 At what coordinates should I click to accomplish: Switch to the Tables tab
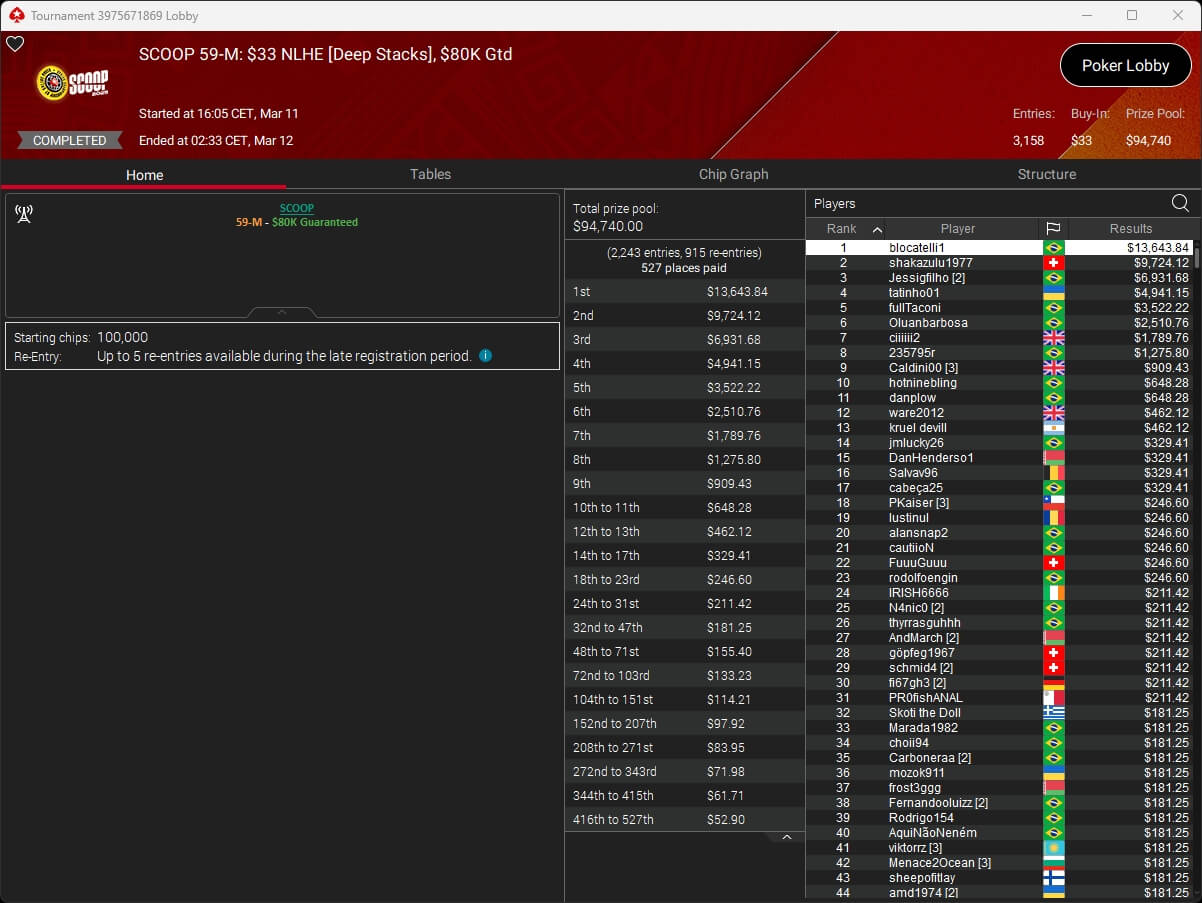430,174
